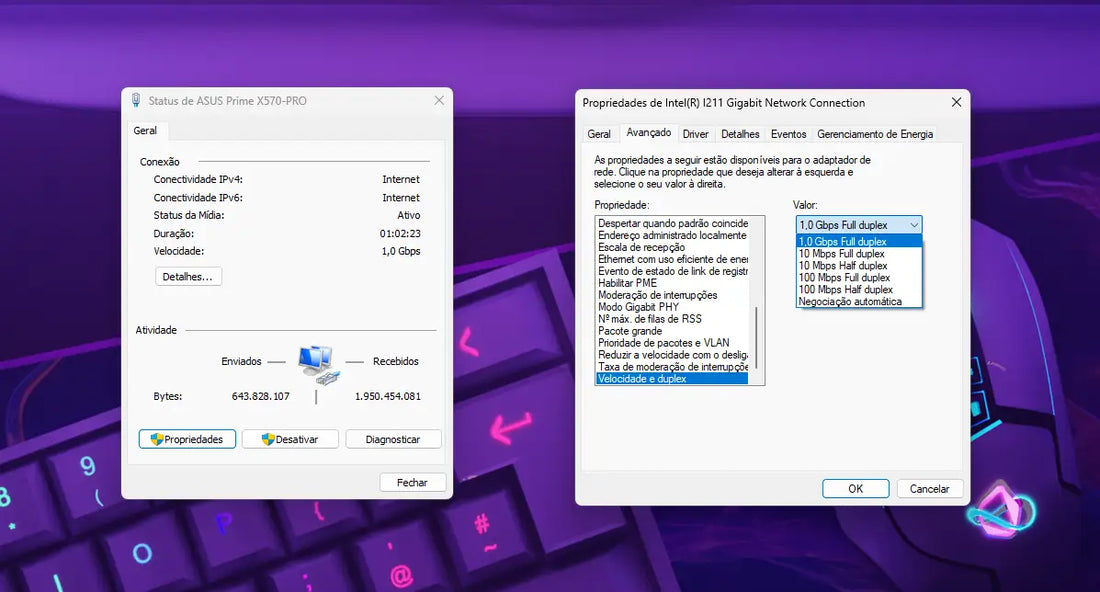Click the shield icon on Propriedades button
The image size is (1100, 592).
click(156, 438)
